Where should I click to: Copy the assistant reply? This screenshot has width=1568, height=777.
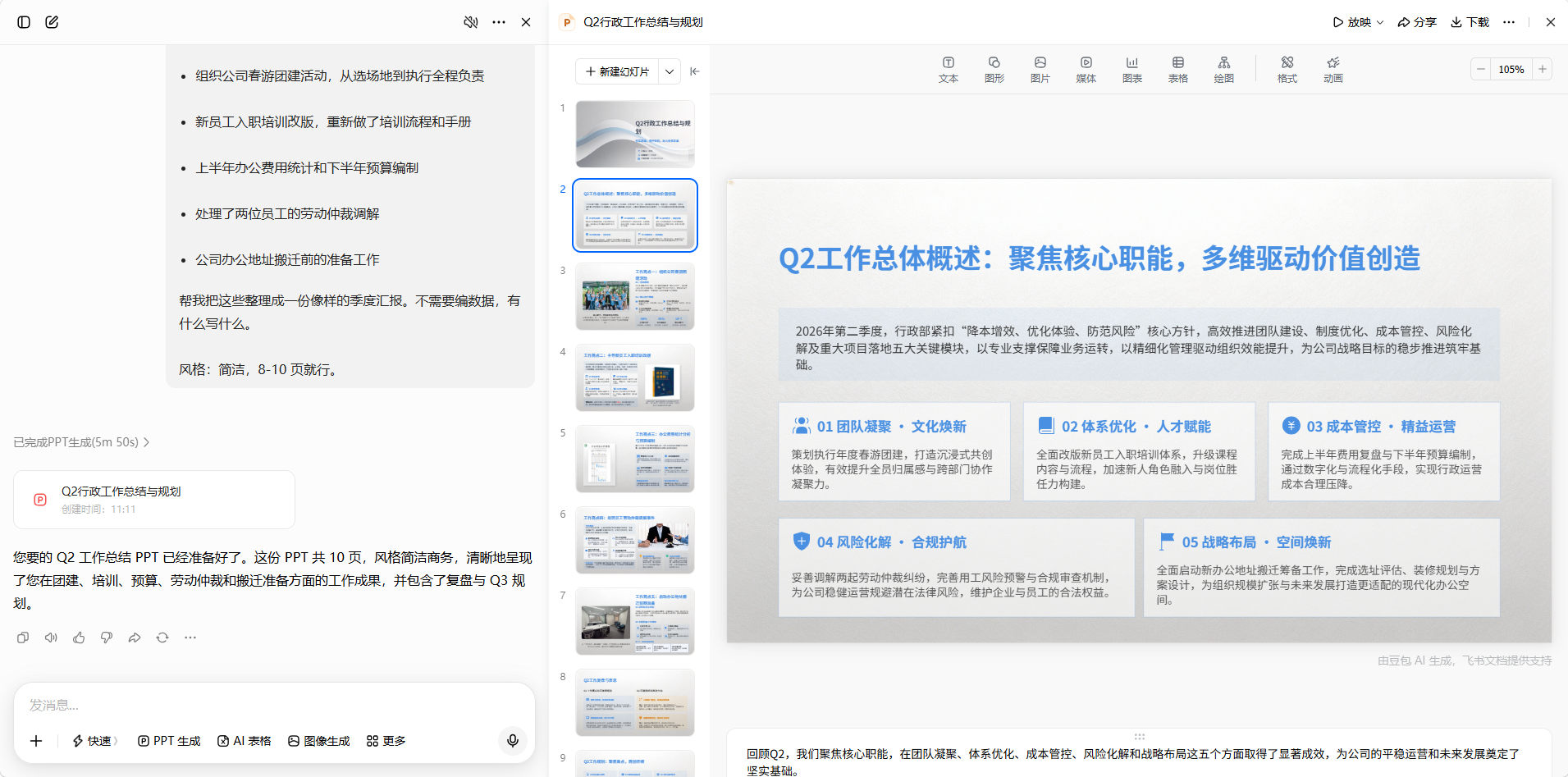[23, 638]
